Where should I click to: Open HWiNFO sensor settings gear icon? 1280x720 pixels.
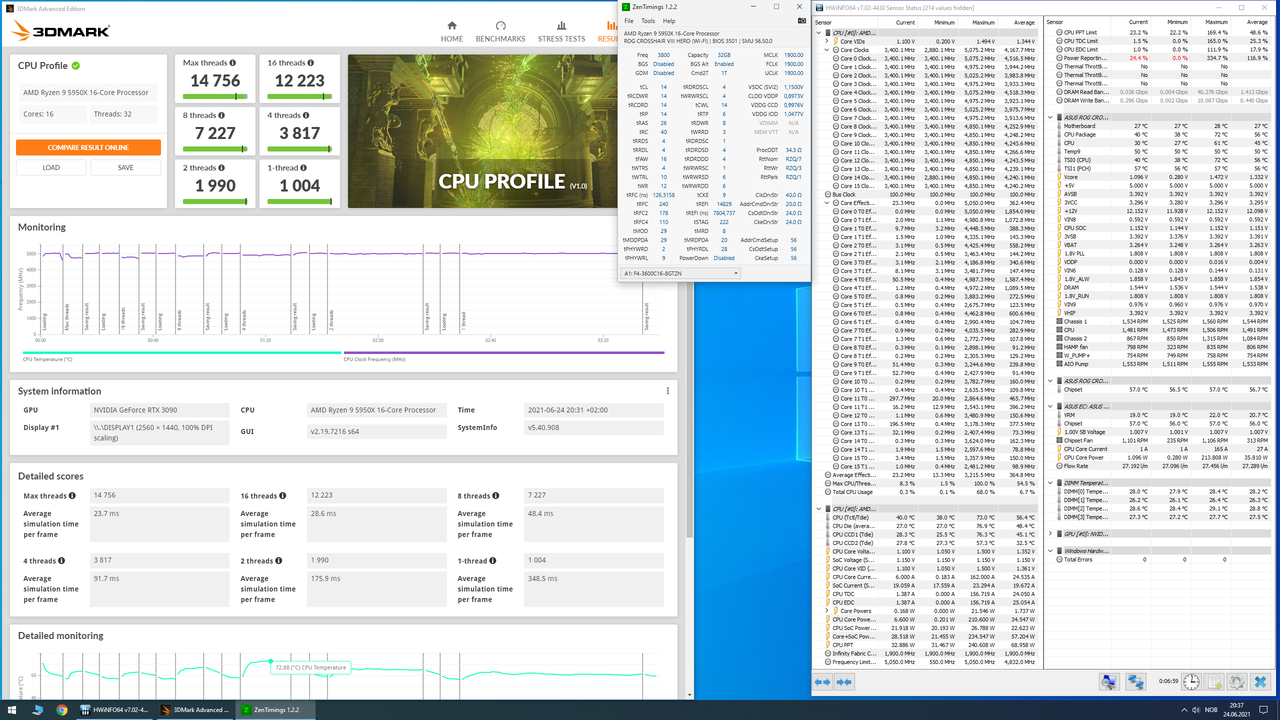(1238, 682)
